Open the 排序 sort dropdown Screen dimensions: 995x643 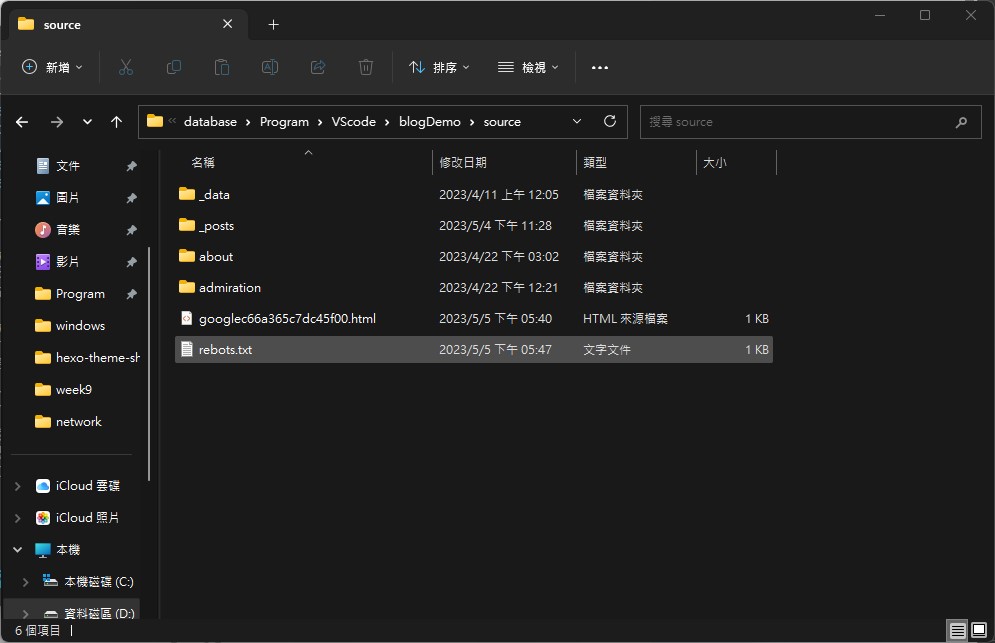(439, 67)
